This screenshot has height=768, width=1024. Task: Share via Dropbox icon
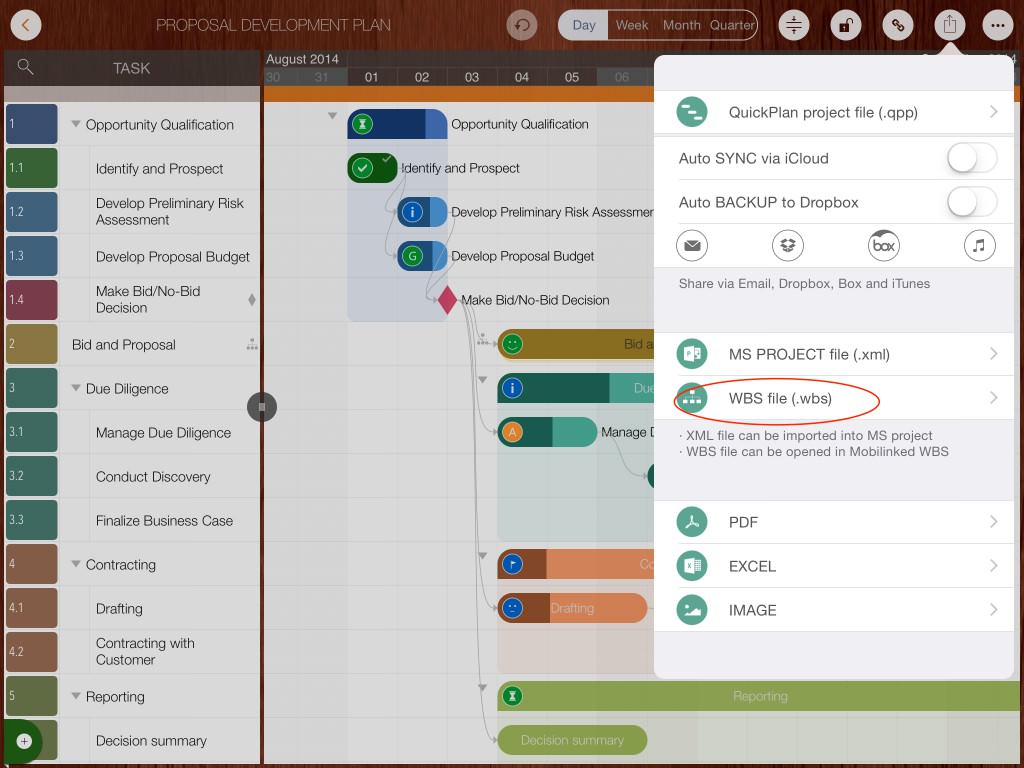click(788, 245)
